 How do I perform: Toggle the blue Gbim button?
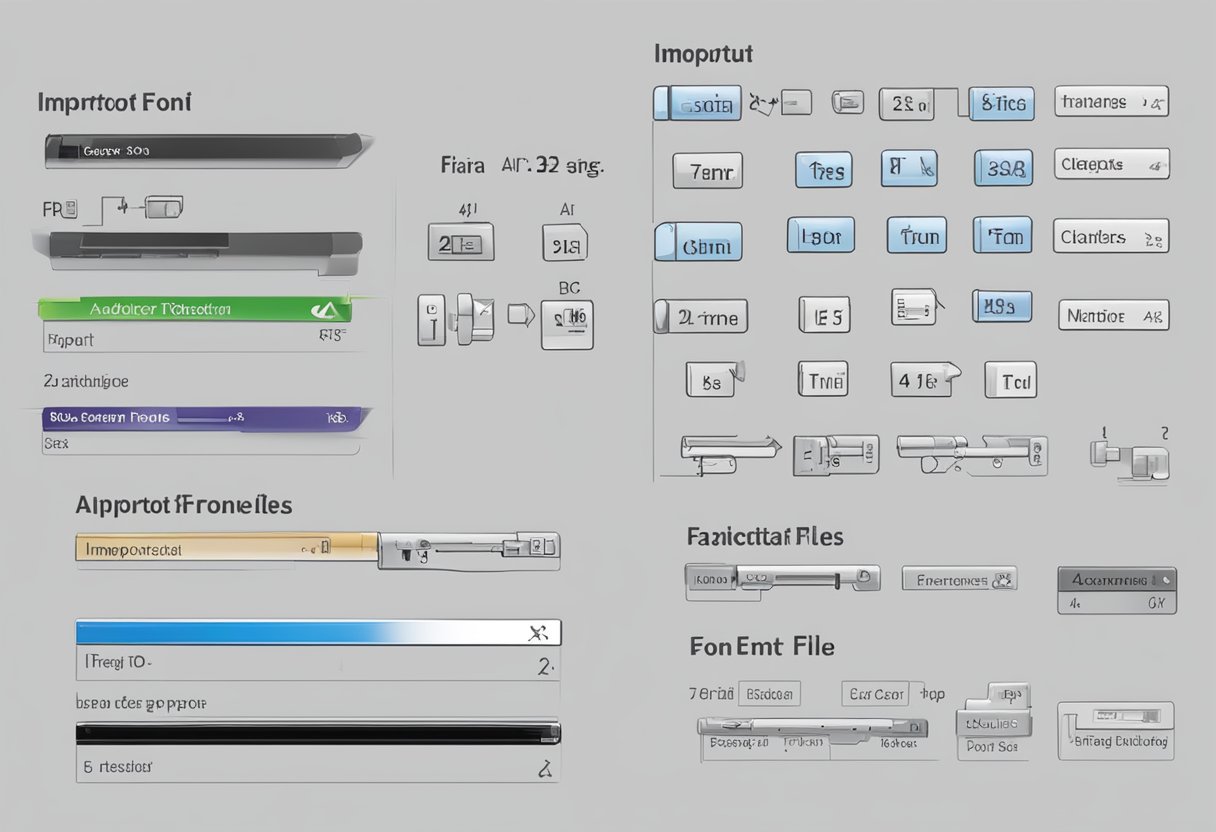click(699, 243)
